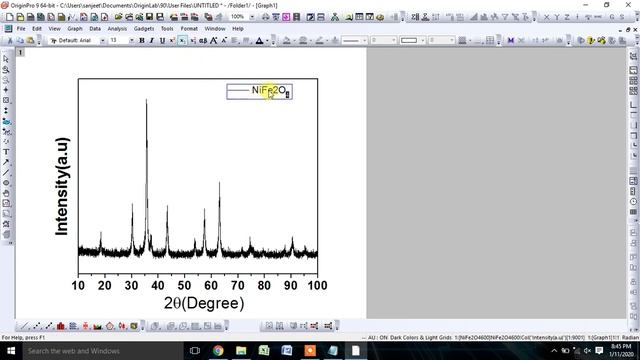This screenshot has height=360, width=640.
Task: Open the purple M mask tool
Action: coord(510,40)
